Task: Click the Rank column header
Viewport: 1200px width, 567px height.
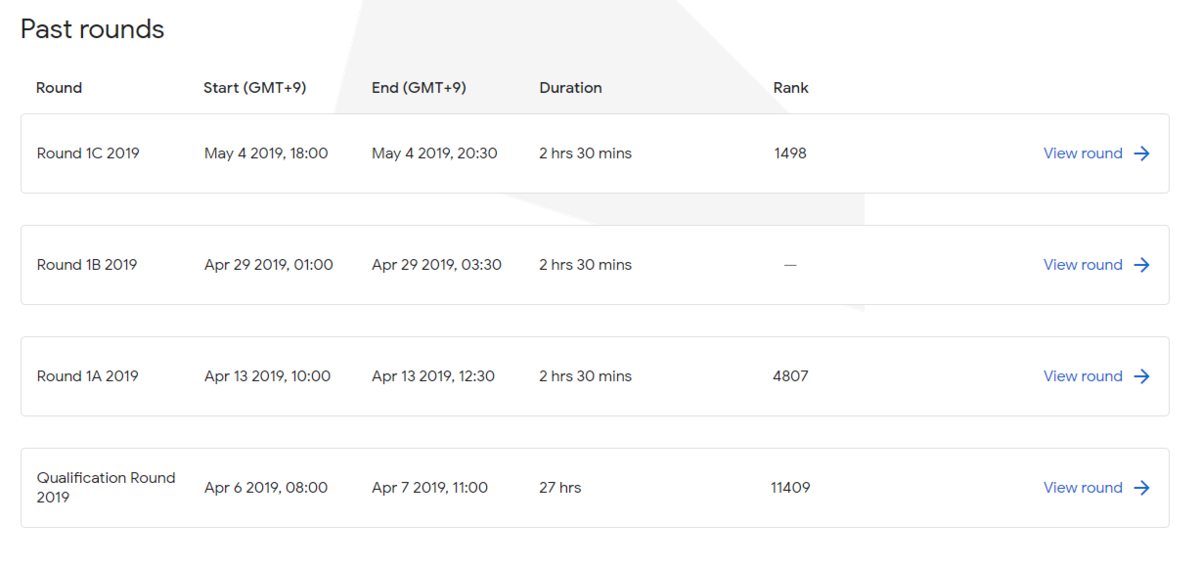Action: coord(791,88)
